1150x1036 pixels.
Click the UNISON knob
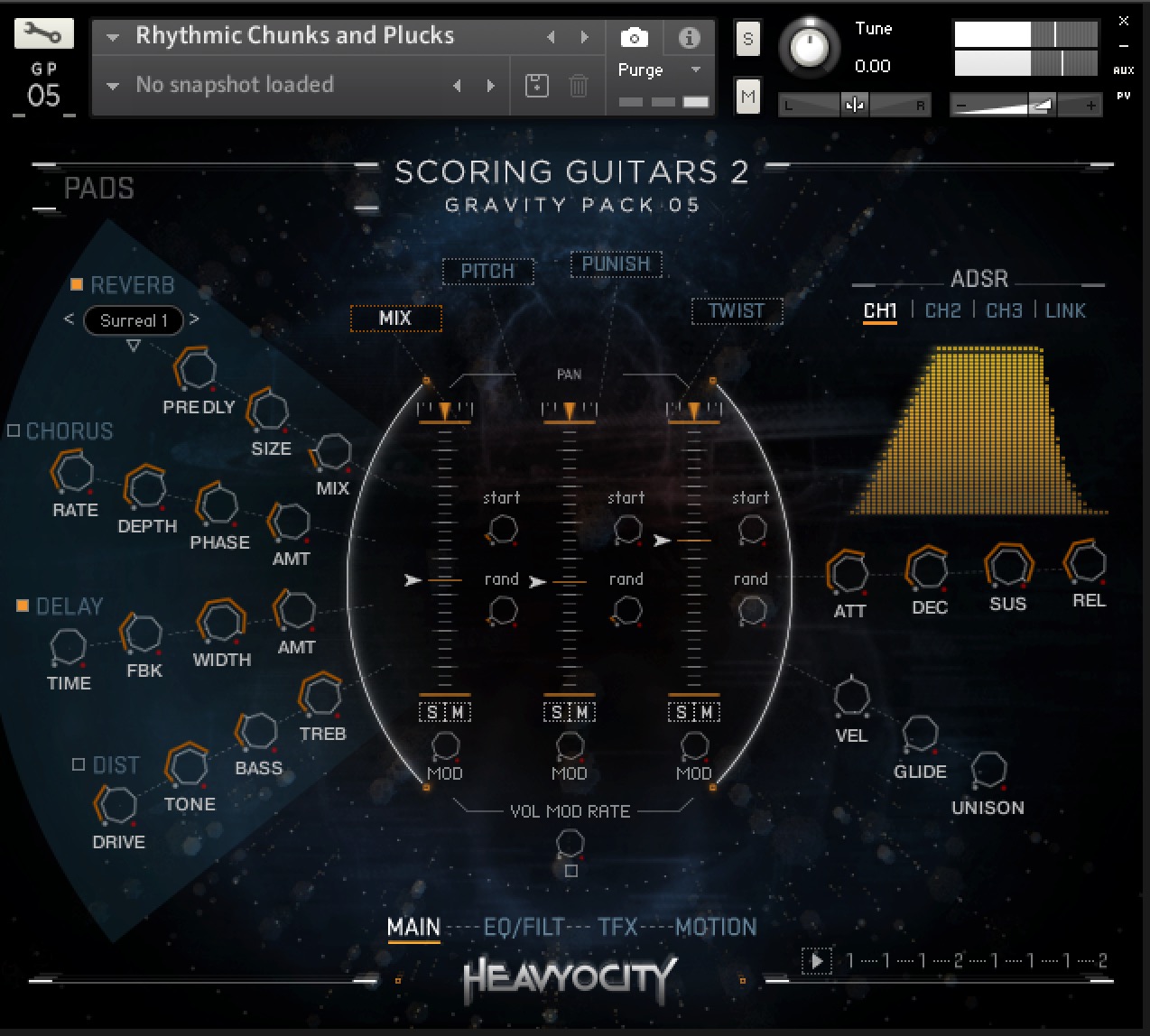coord(988,770)
